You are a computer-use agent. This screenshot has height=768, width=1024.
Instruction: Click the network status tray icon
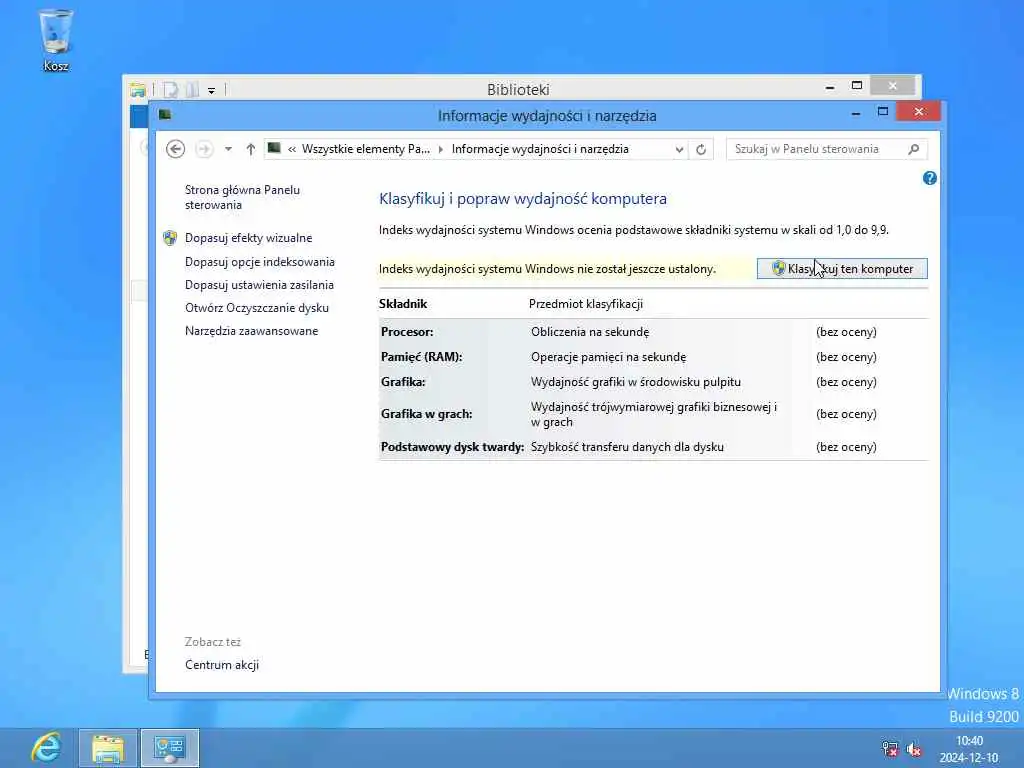click(890, 748)
